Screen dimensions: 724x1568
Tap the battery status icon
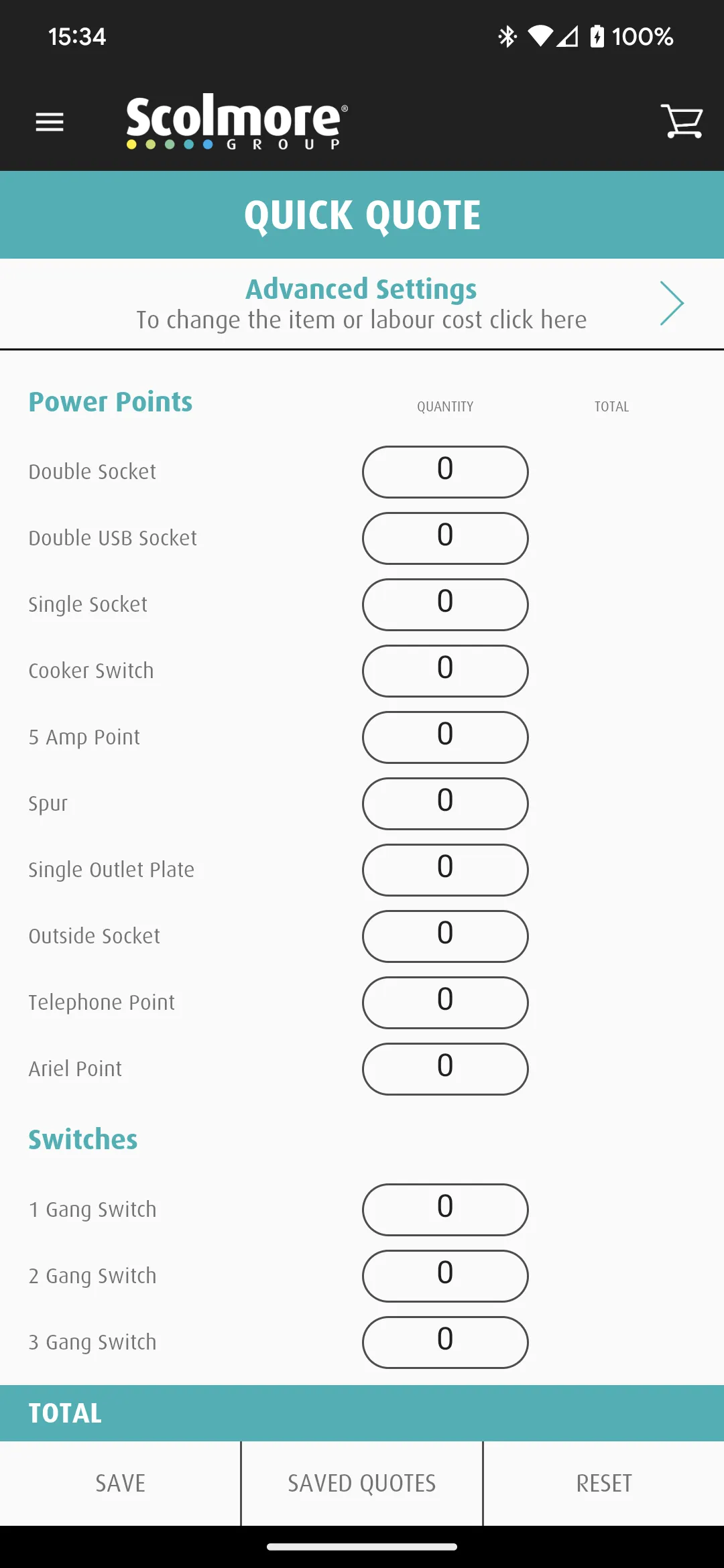(597, 36)
